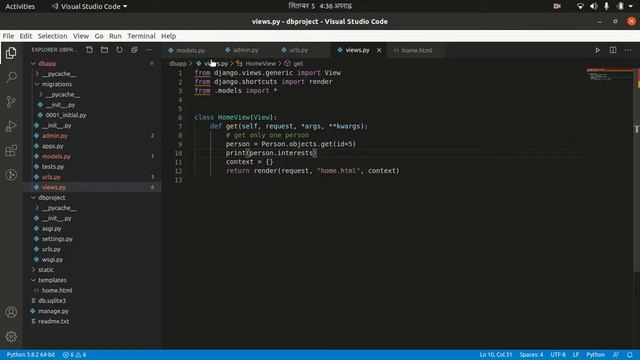This screenshot has height=360, width=640.
Task: Click Ln 10, Col 31 cursor position
Action: coord(496,355)
